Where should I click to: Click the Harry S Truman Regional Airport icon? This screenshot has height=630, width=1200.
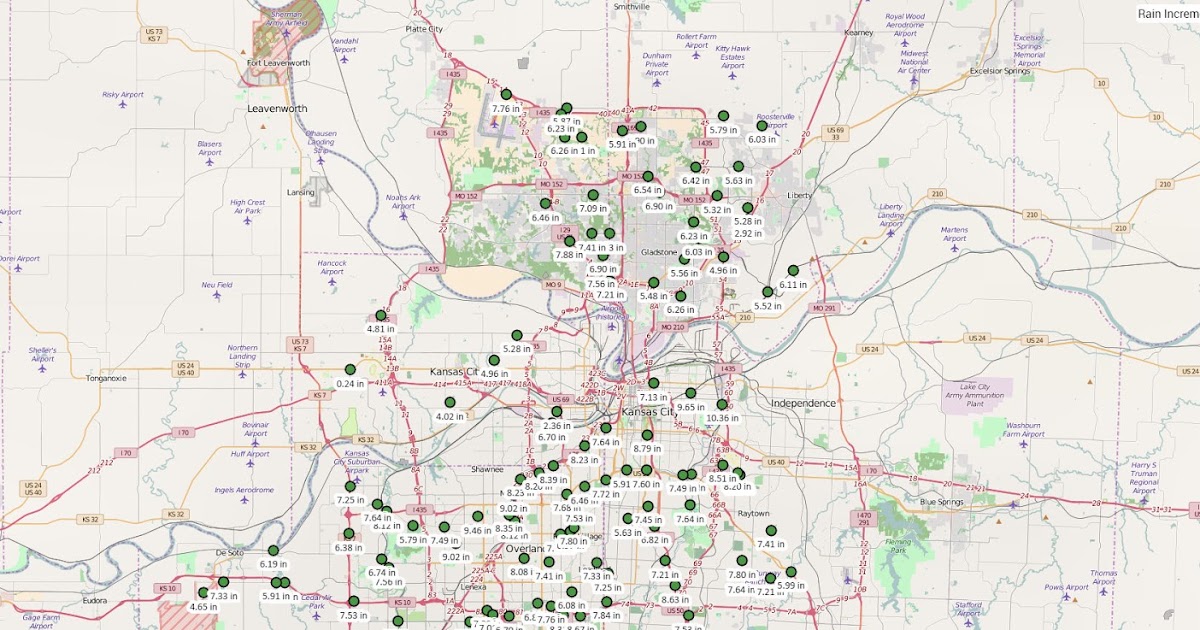click(x=1144, y=500)
